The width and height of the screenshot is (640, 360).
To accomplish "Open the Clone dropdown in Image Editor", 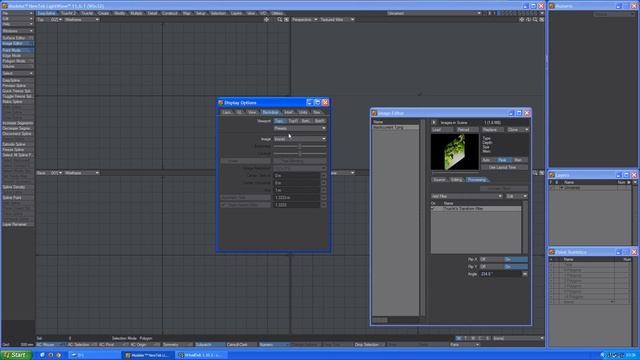I will coord(518,130).
